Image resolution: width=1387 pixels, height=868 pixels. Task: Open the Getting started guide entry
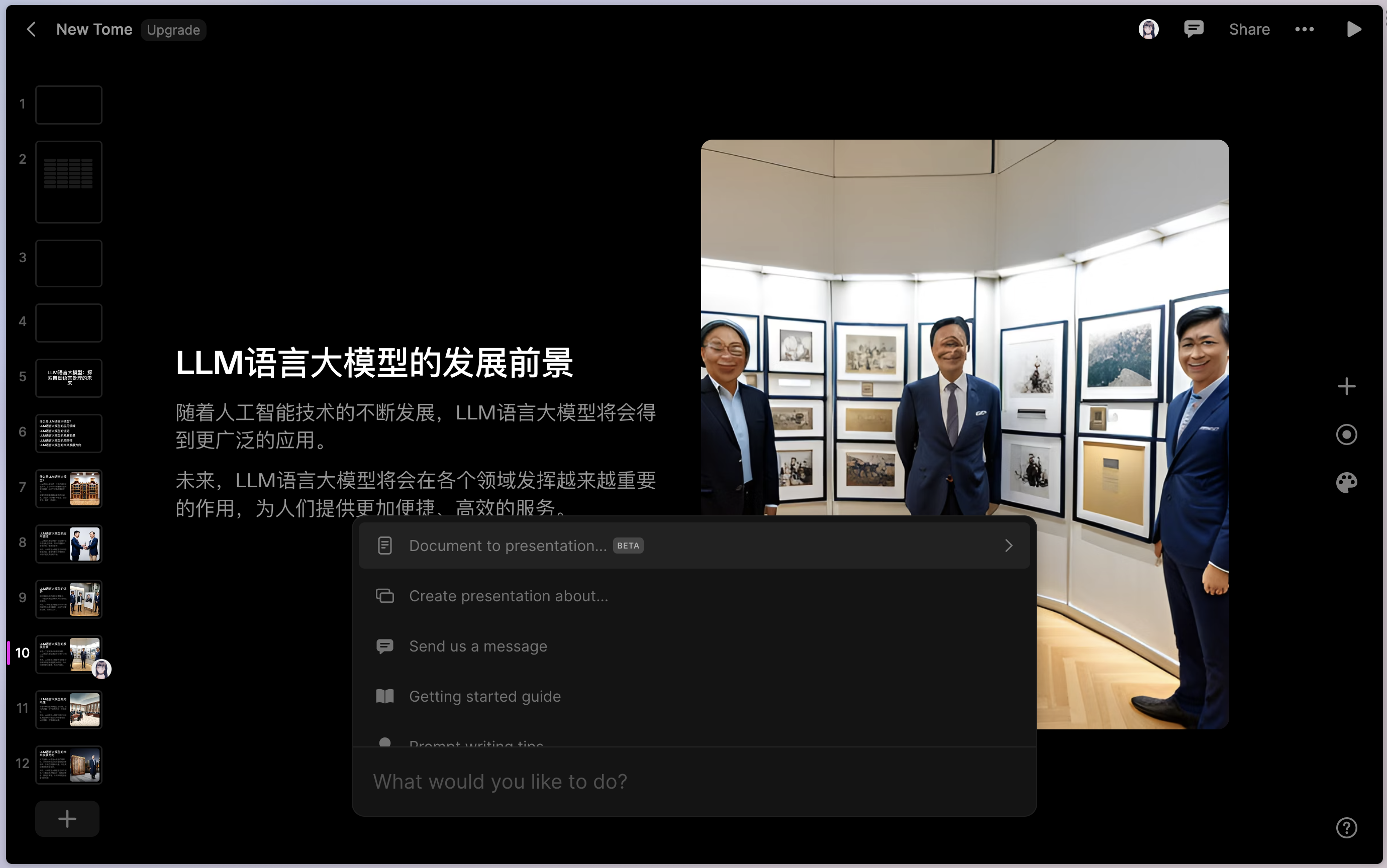tap(484, 696)
